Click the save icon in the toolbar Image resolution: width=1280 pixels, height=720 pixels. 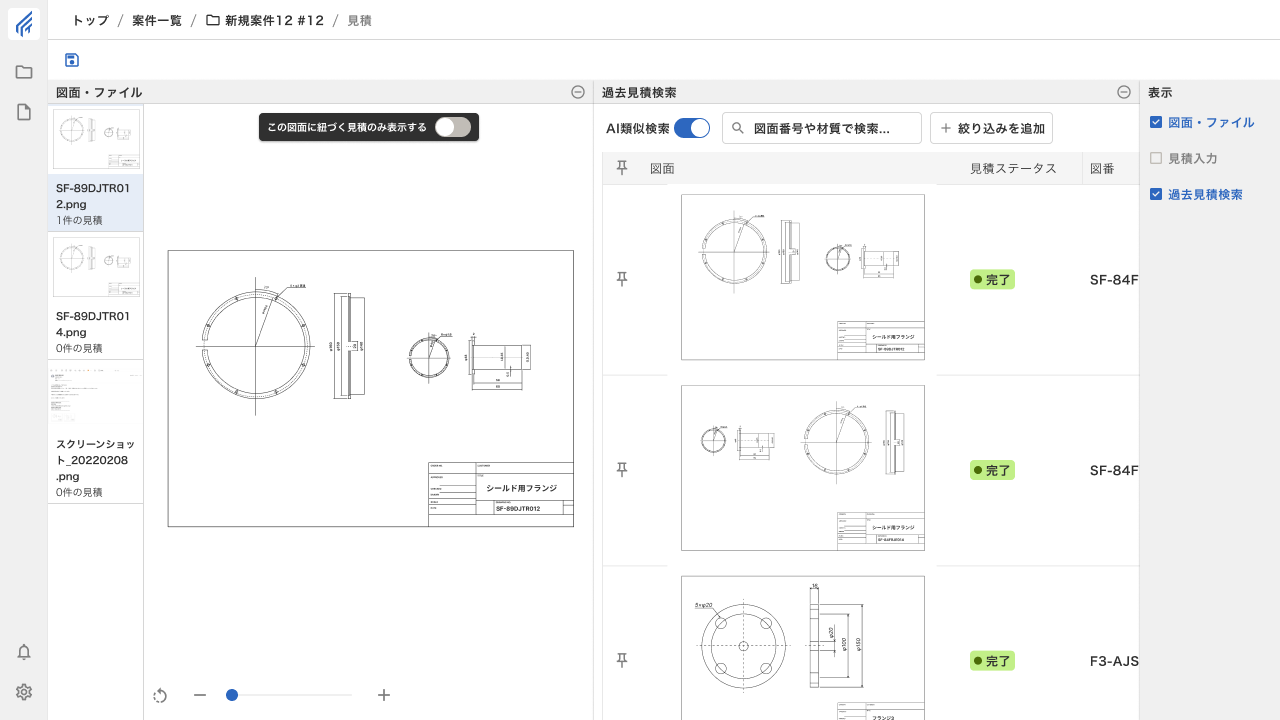tap(72, 60)
